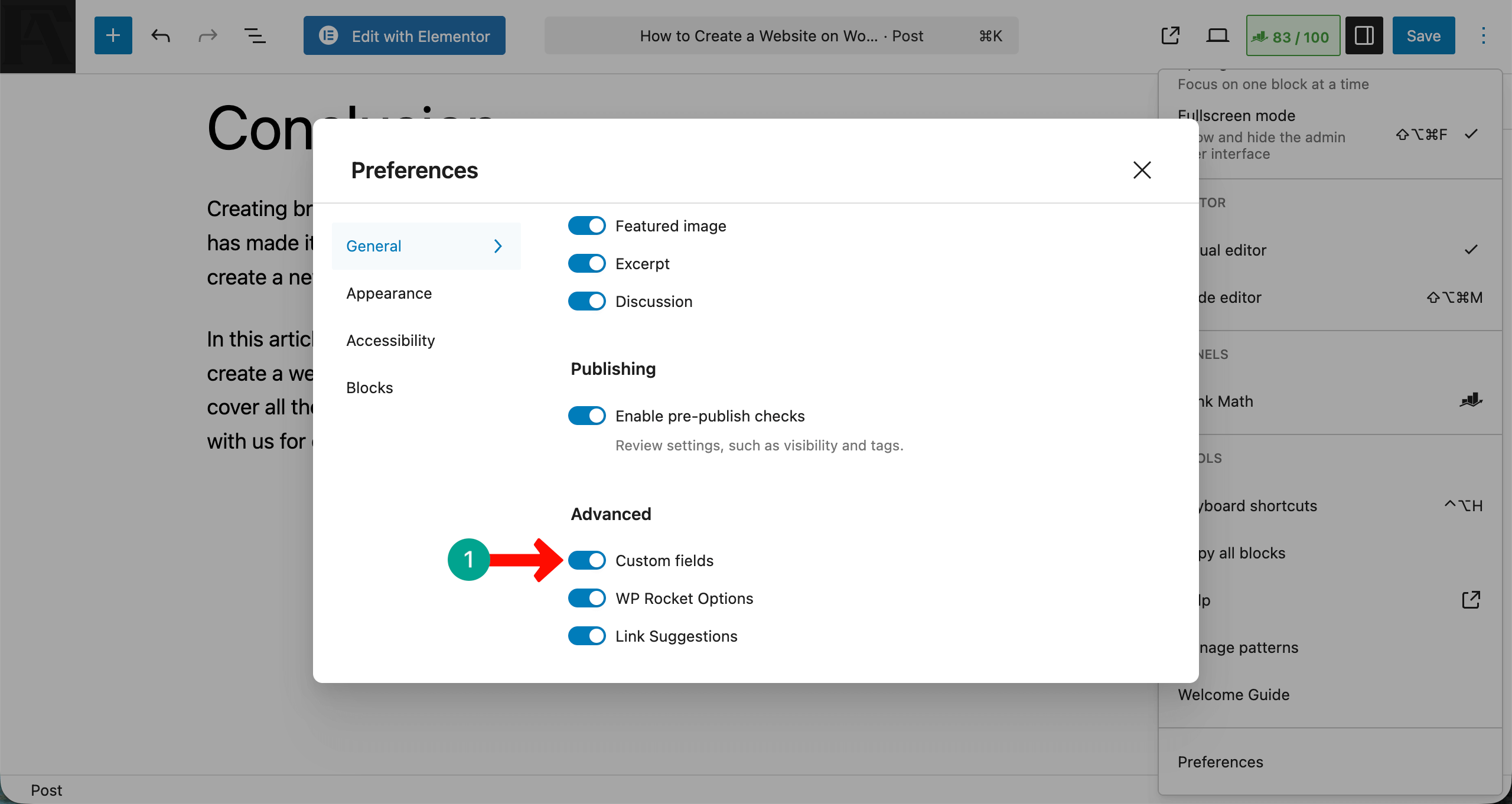Open Preferences from the options menu
This screenshot has height=804, width=1512.
pos(1220,761)
